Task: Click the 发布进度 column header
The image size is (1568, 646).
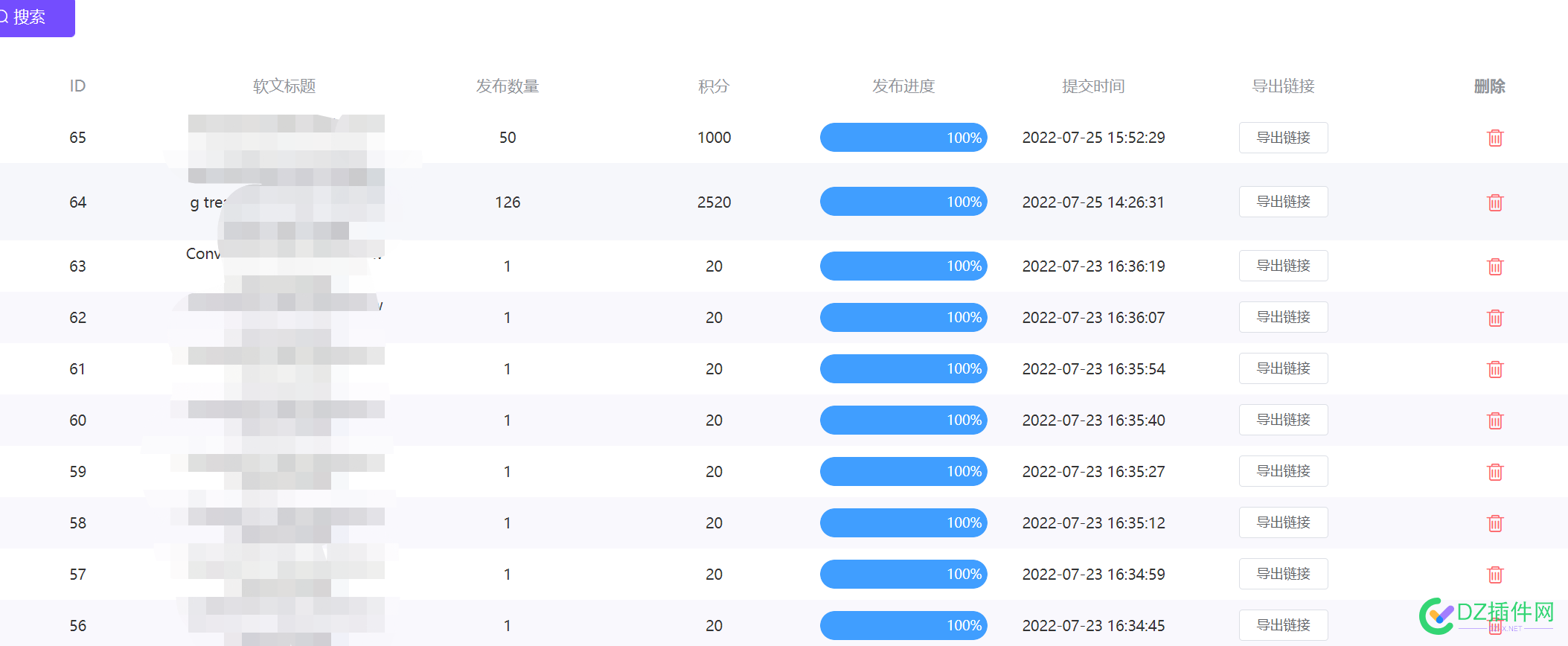Action: [903, 86]
